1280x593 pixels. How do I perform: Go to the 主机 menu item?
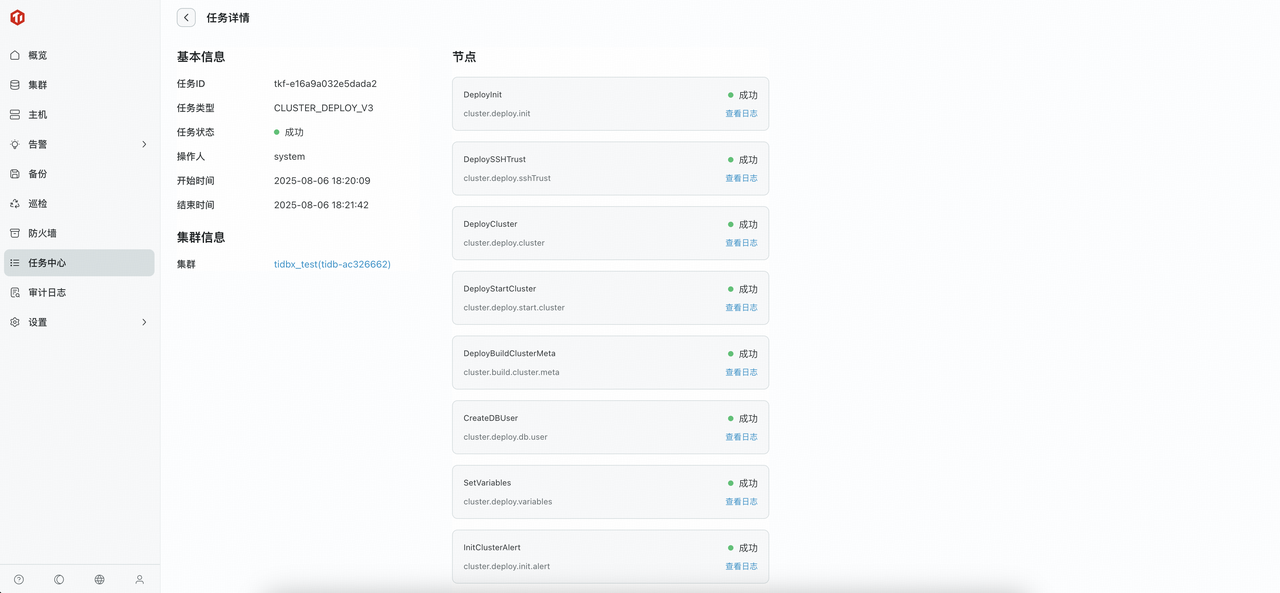38,115
